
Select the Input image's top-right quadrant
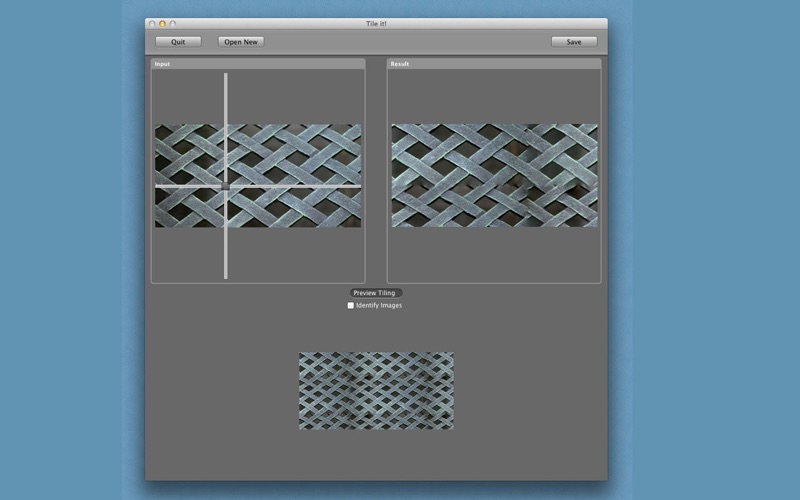tap(294, 154)
